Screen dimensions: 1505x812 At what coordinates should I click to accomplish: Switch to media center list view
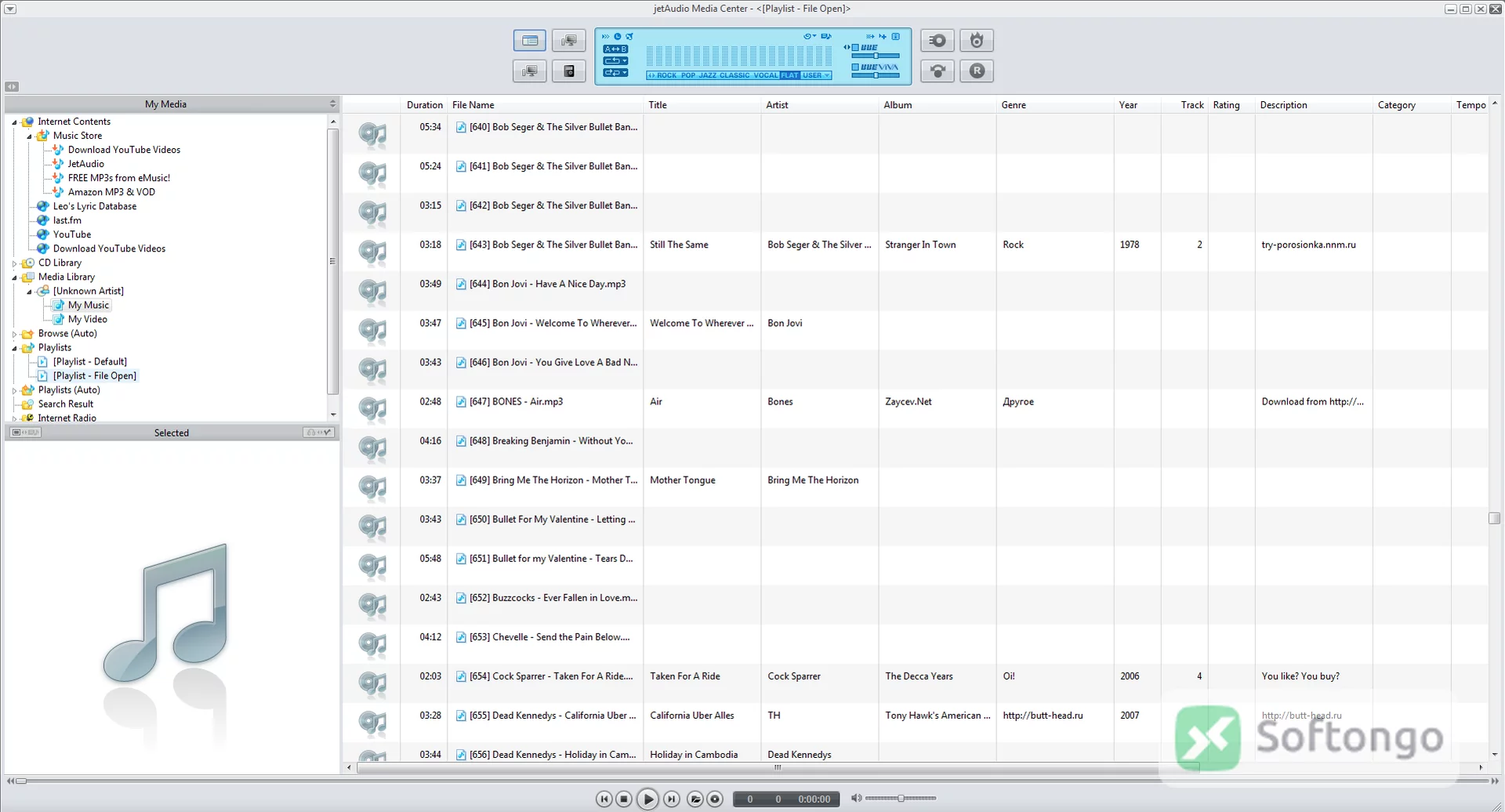(x=530, y=40)
